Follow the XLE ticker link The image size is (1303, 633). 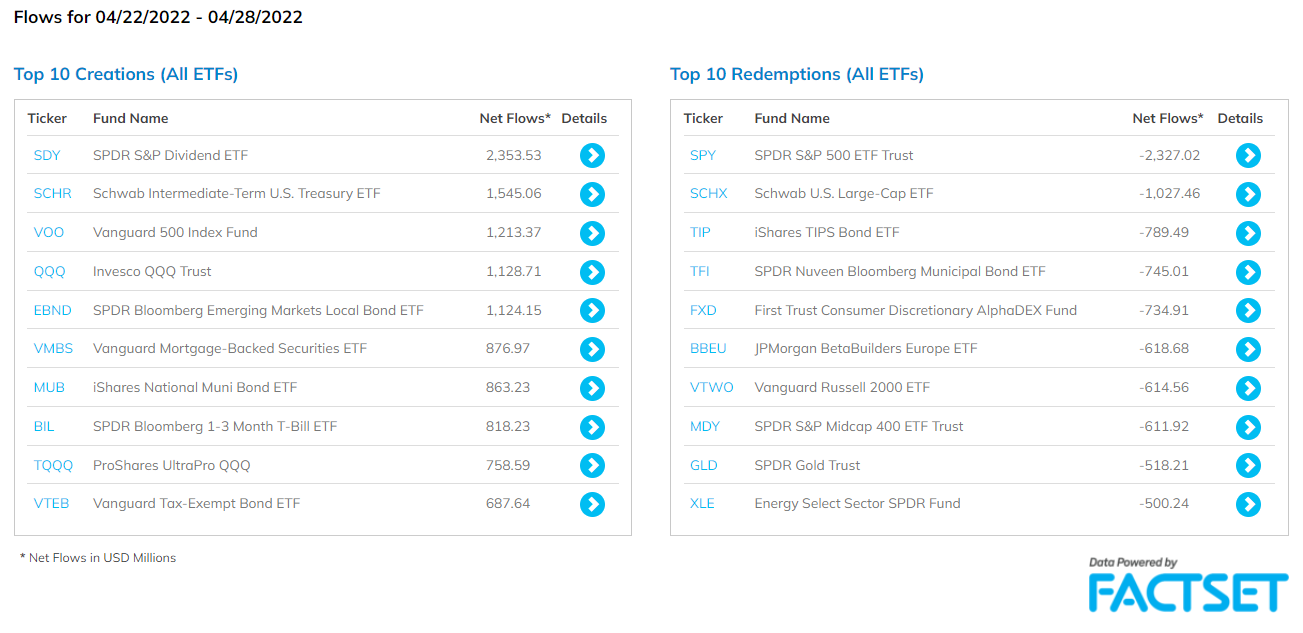[702, 504]
